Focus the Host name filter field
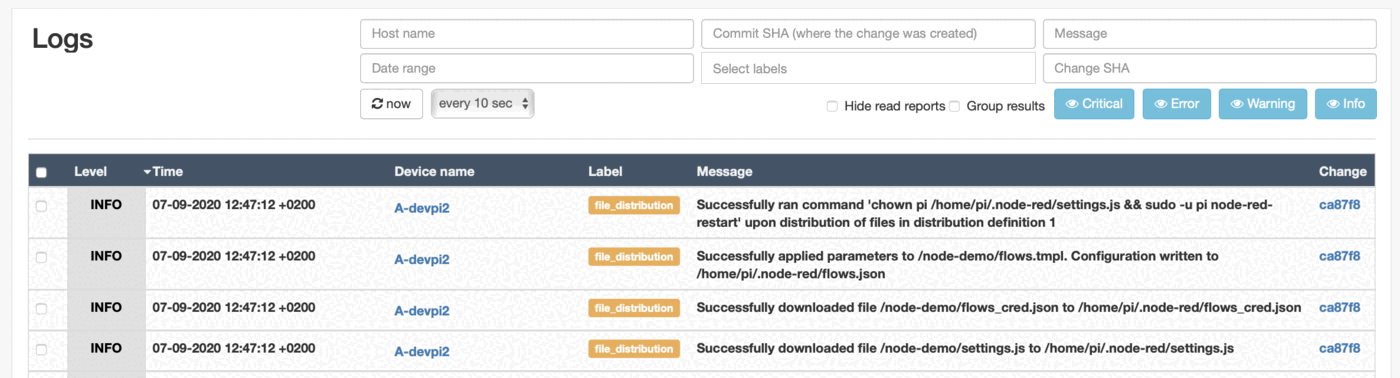The width and height of the screenshot is (1400, 378). [526, 33]
